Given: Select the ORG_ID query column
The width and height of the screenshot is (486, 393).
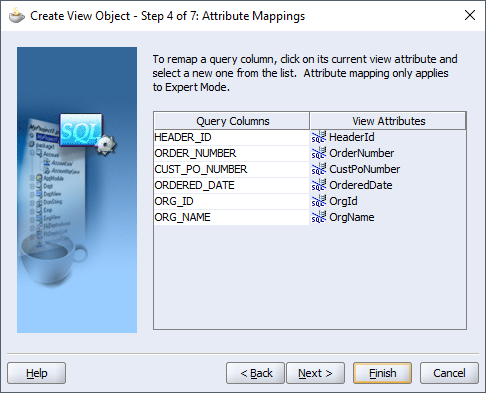Looking at the screenshot, I should pos(232,201).
